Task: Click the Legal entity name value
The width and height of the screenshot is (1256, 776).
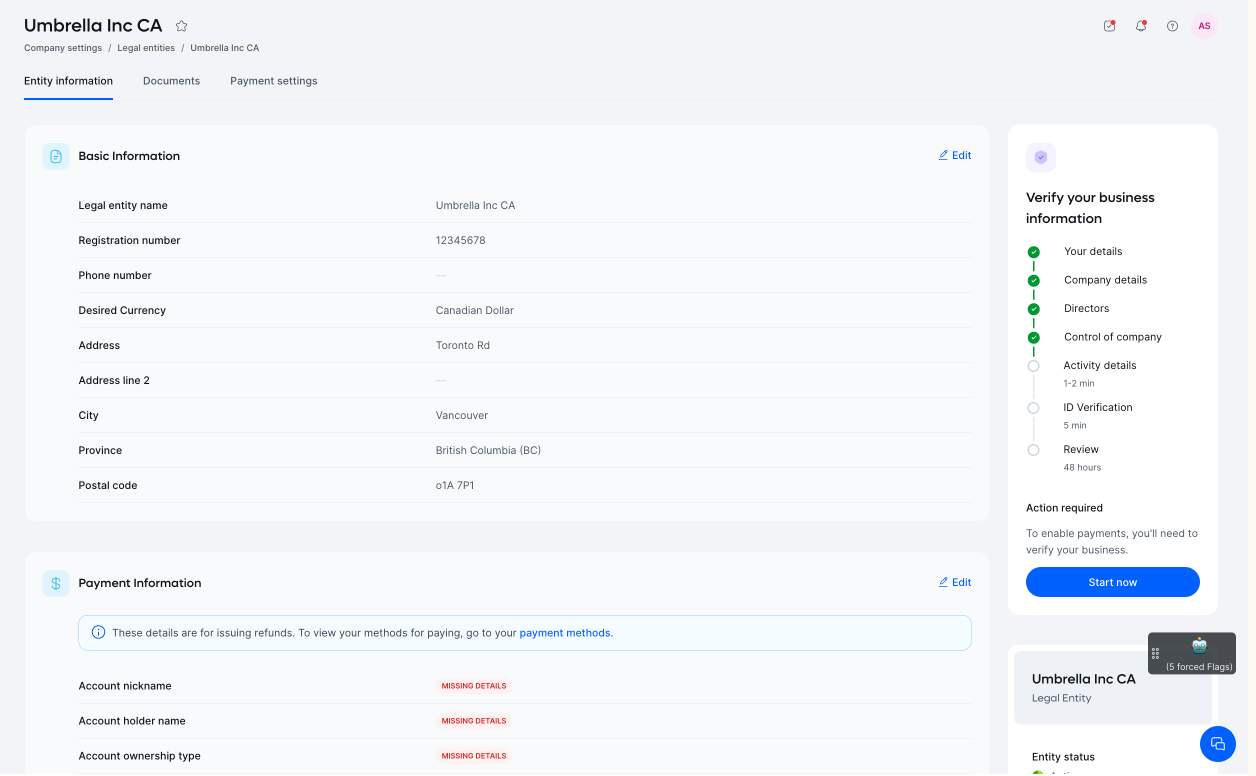Action: coord(475,205)
